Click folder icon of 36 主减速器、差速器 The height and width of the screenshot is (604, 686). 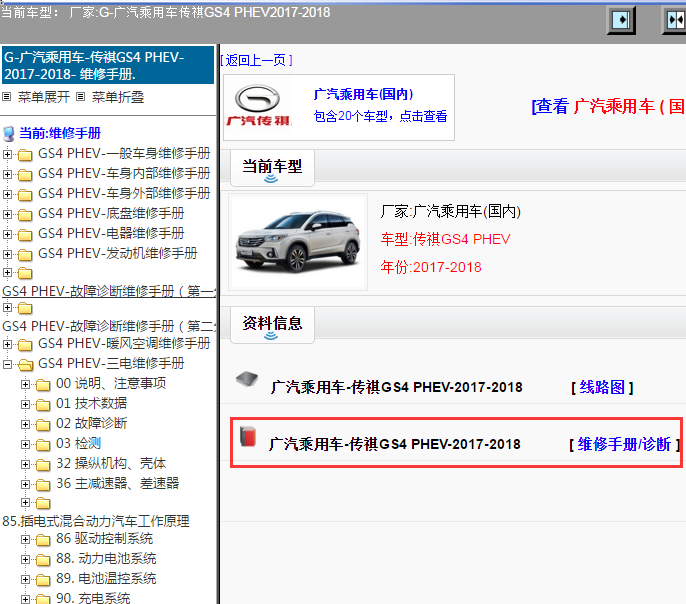click(x=43, y=485)
